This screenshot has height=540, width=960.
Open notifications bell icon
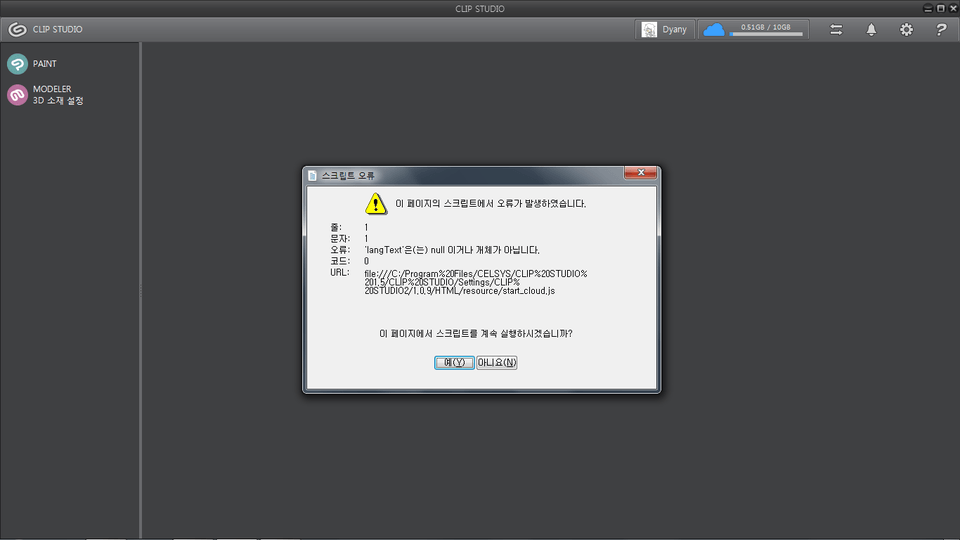pos(871,29)
